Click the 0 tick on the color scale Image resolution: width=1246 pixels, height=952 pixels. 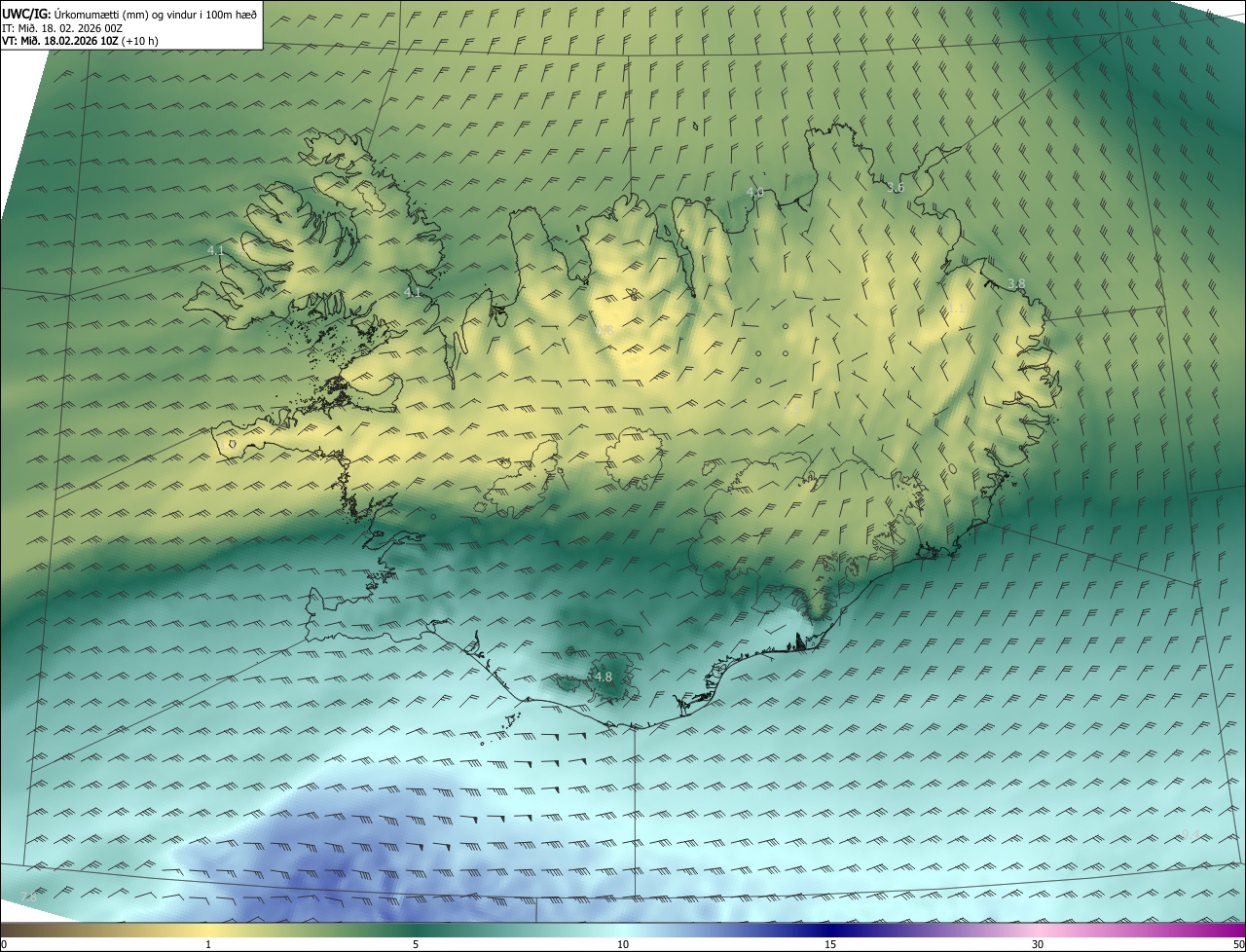[4, 944]
